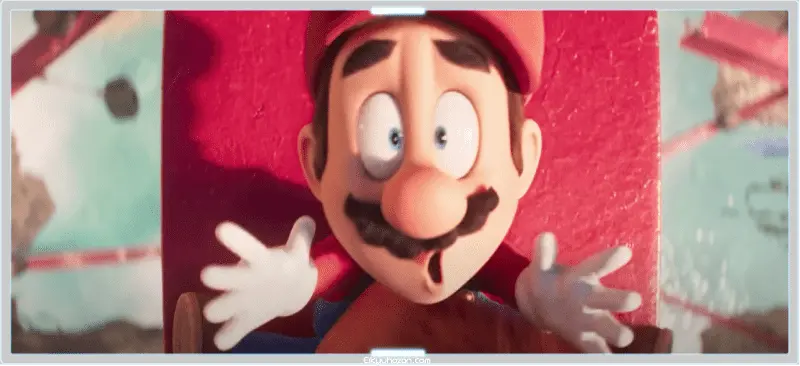Select the top-center handle of the image frame
Viewport: 800px width, 366px height.
click(398, 11)
